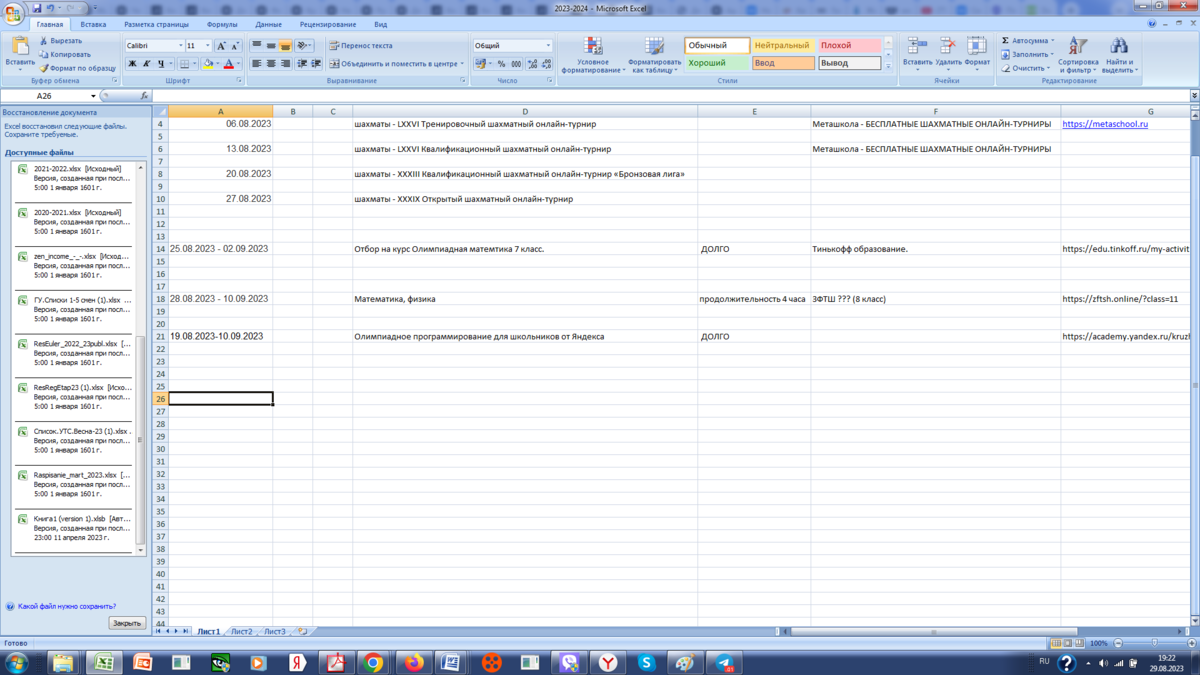Switch to sheet Лист2
Screen dimensions: 1200x675
pyautogui.click(x=241, y=632)
